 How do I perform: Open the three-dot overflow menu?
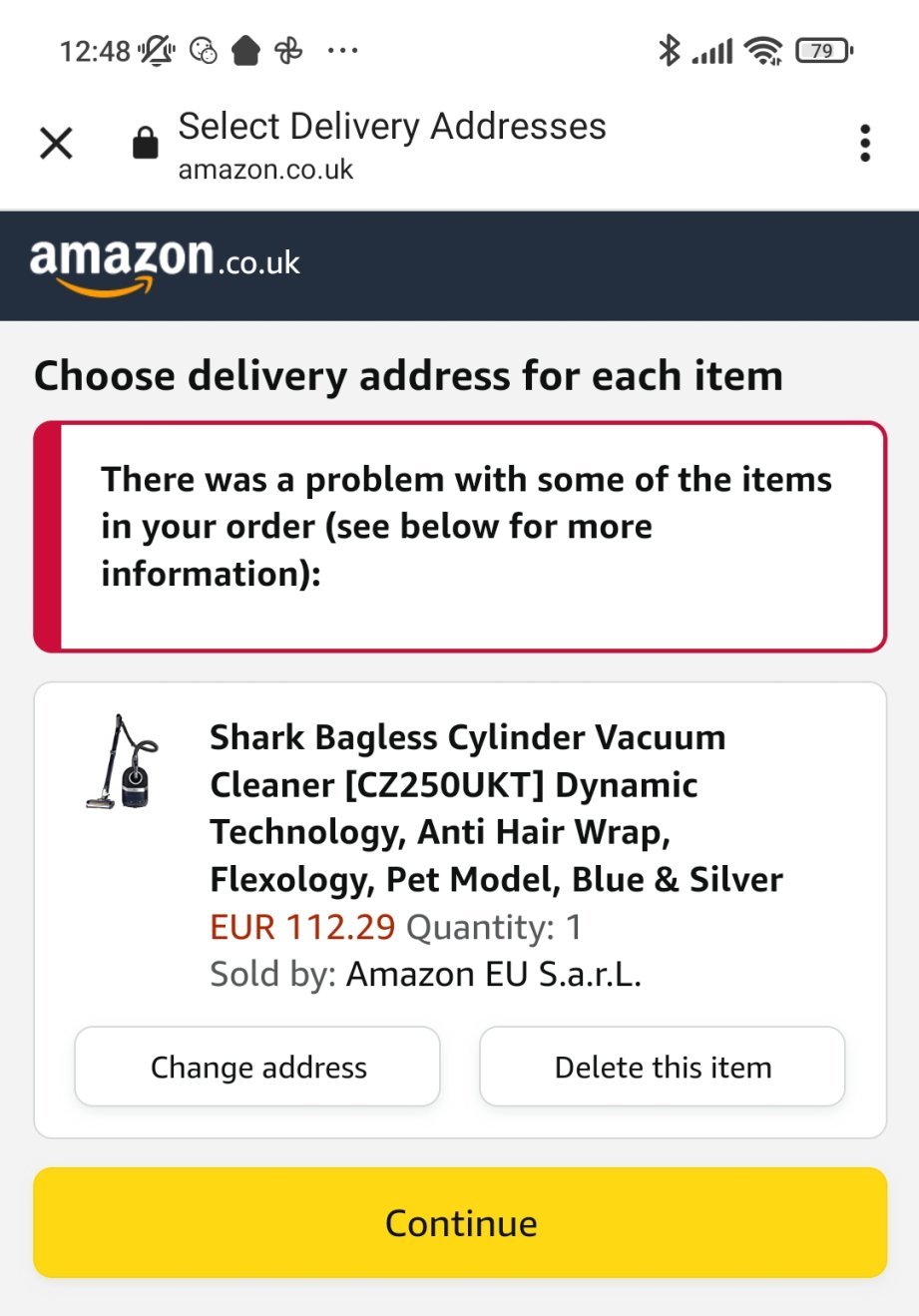pyautogui.click(x=864, y=144)
